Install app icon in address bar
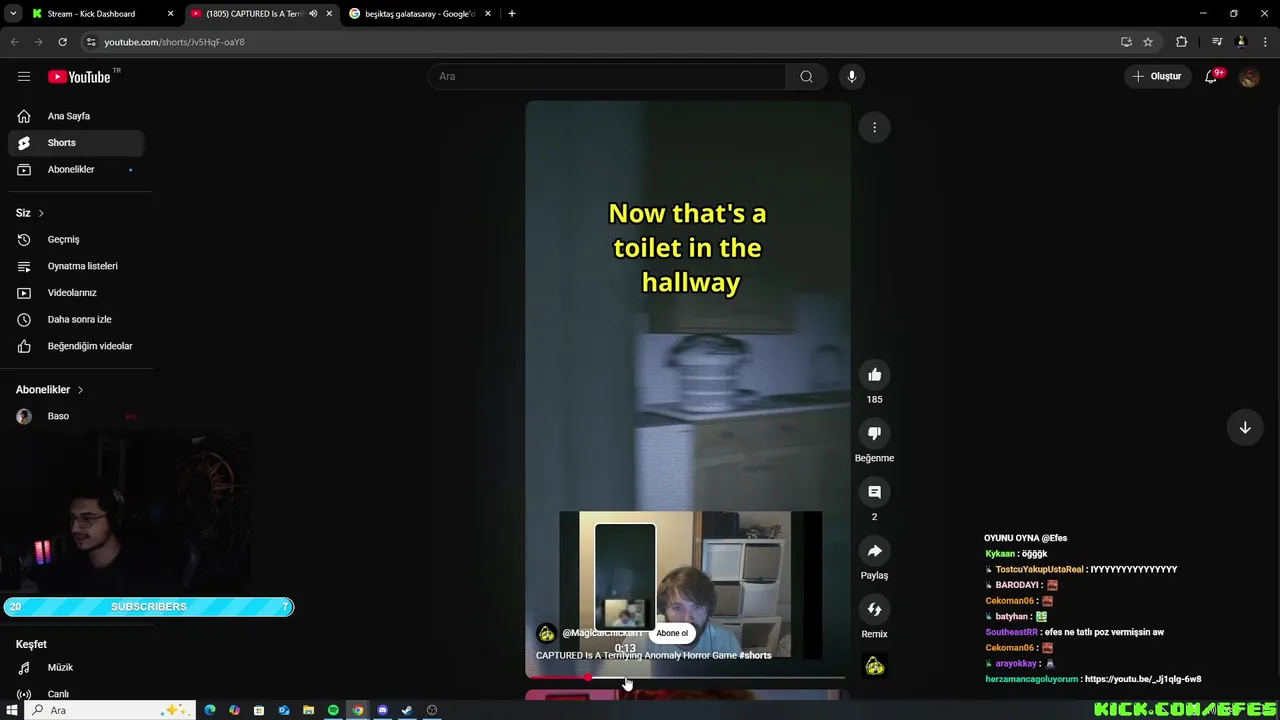The height and width of the screenshot is (720, 1280). pos(1126,42)
